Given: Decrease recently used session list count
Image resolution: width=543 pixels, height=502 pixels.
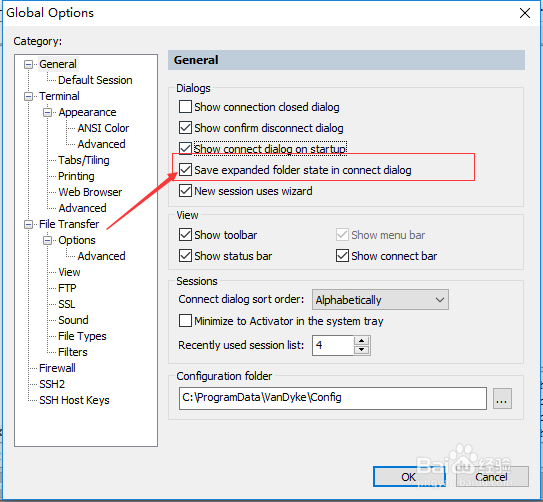Looking at the screenshot, I should click(362, 350).
